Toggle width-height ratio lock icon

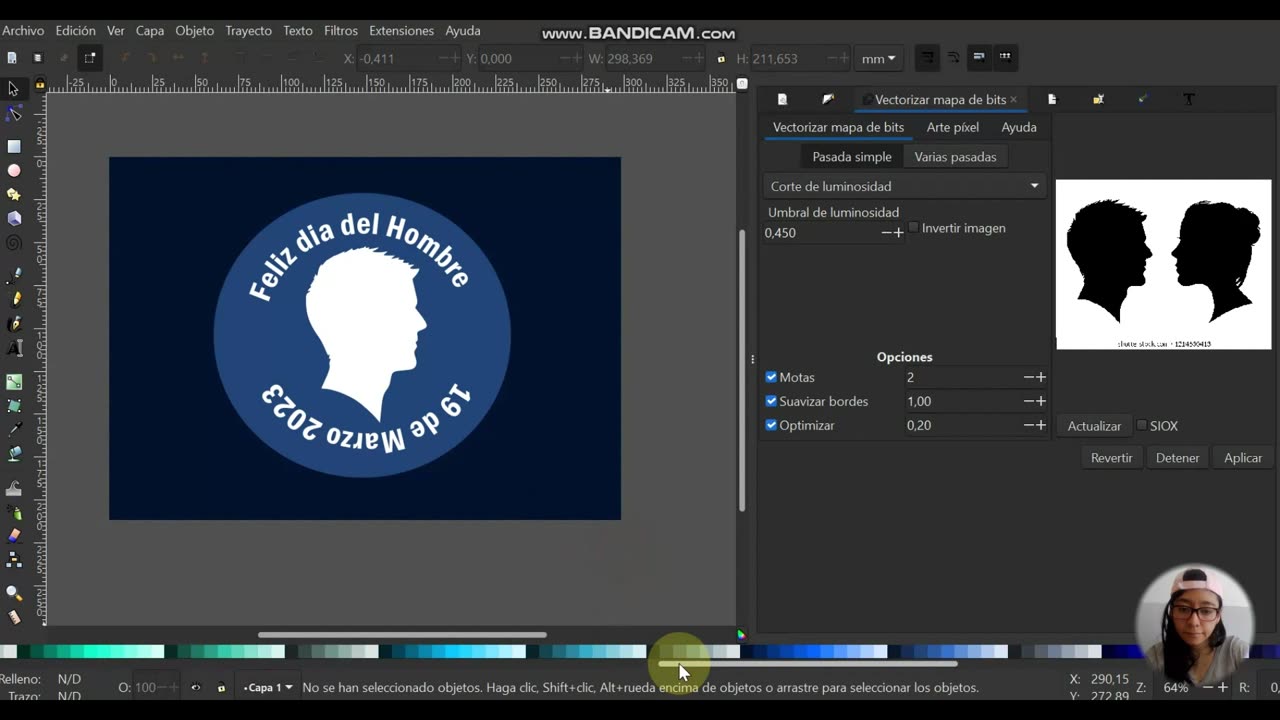pos(721,59)
